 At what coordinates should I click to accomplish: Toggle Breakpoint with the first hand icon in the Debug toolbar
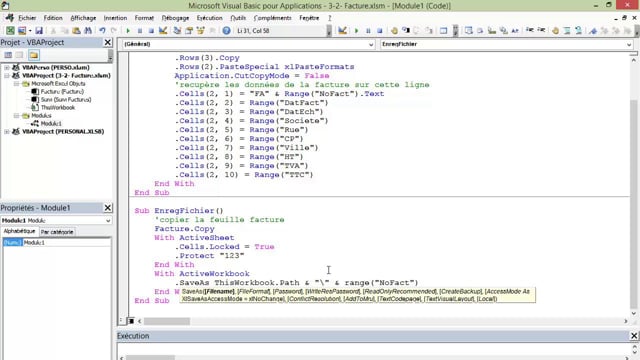[394, 31]
